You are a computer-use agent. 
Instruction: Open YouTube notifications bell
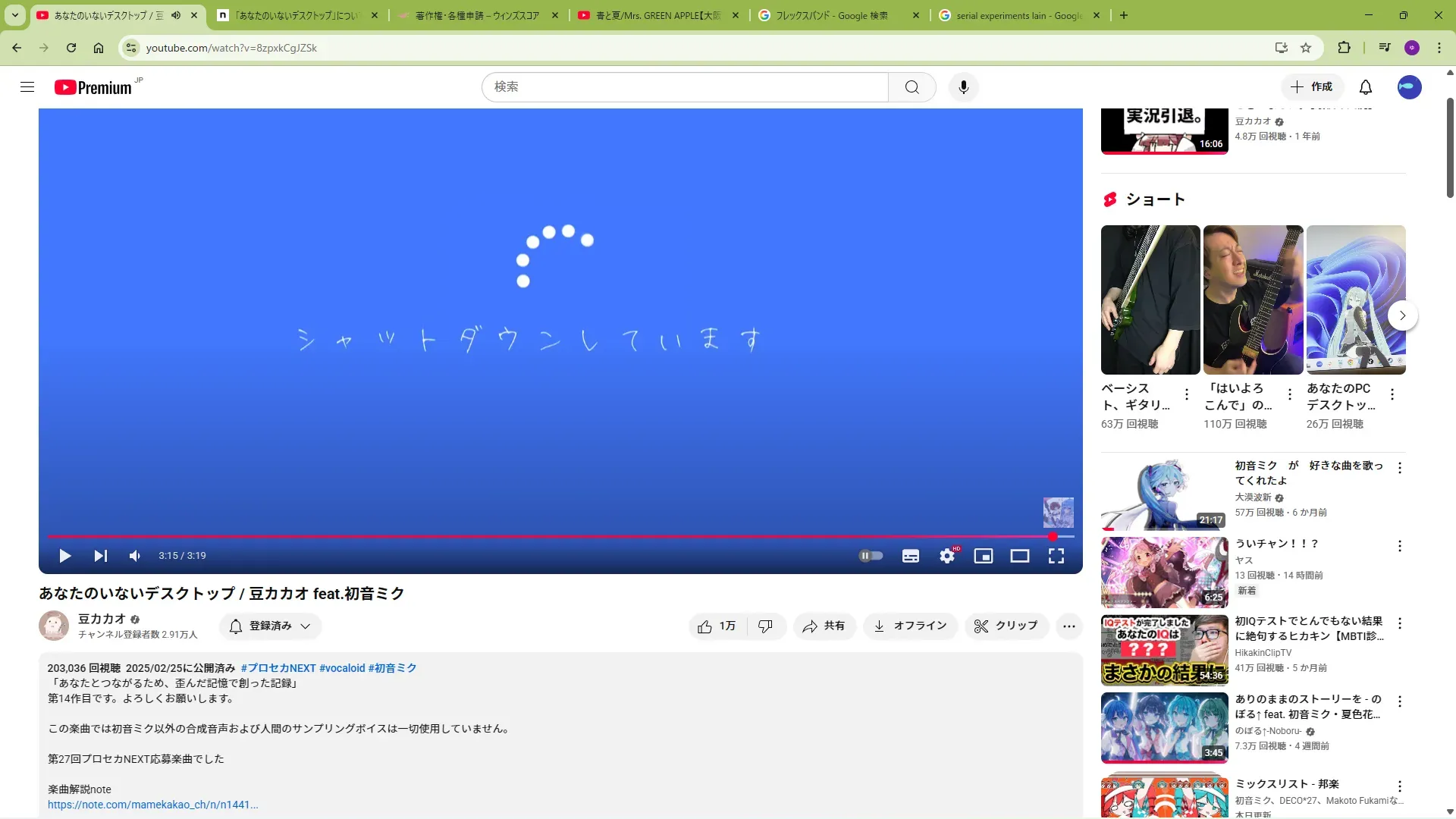[x=1366, y=87]
